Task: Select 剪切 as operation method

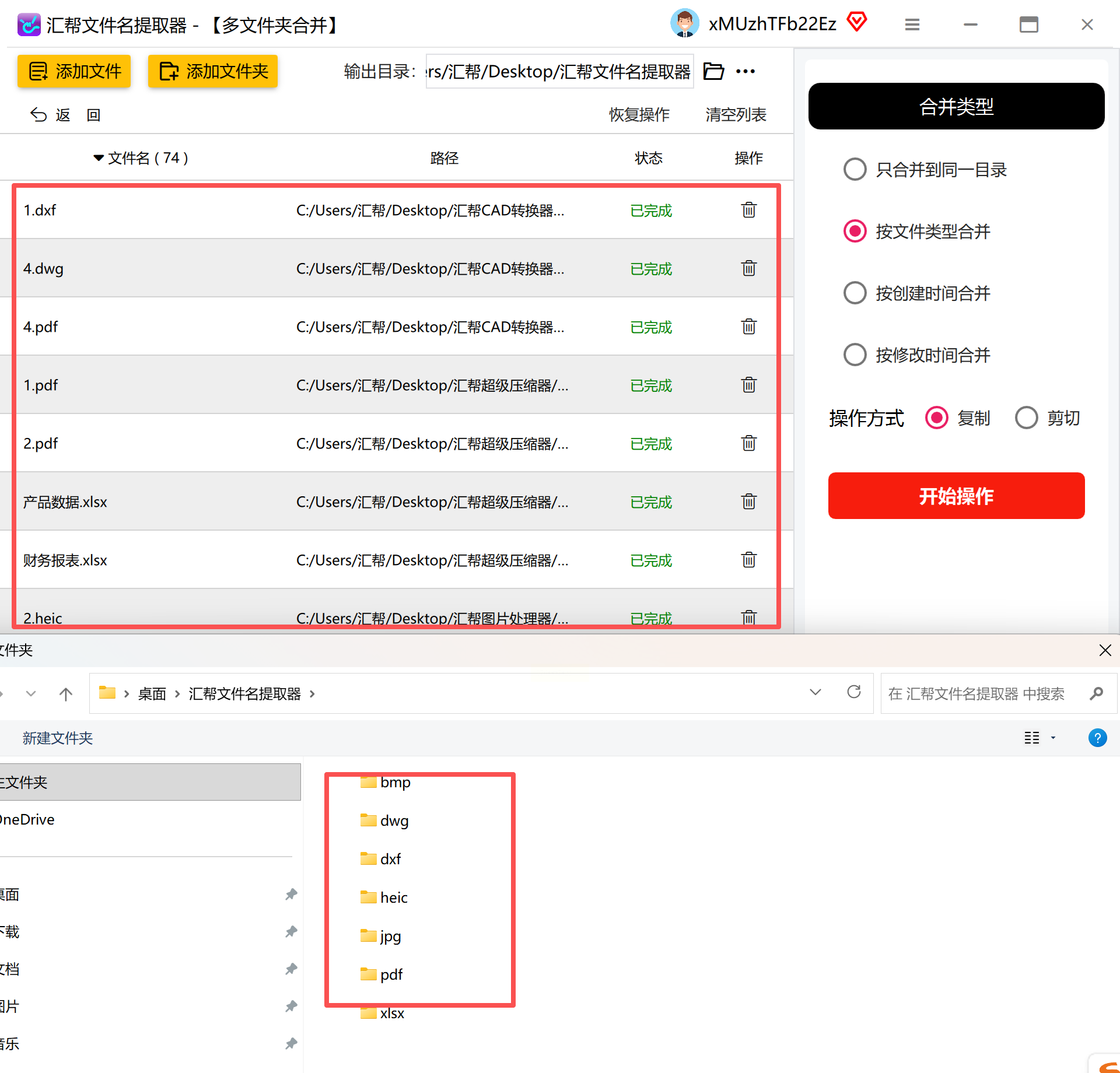Action: [x=1027, y=418]
